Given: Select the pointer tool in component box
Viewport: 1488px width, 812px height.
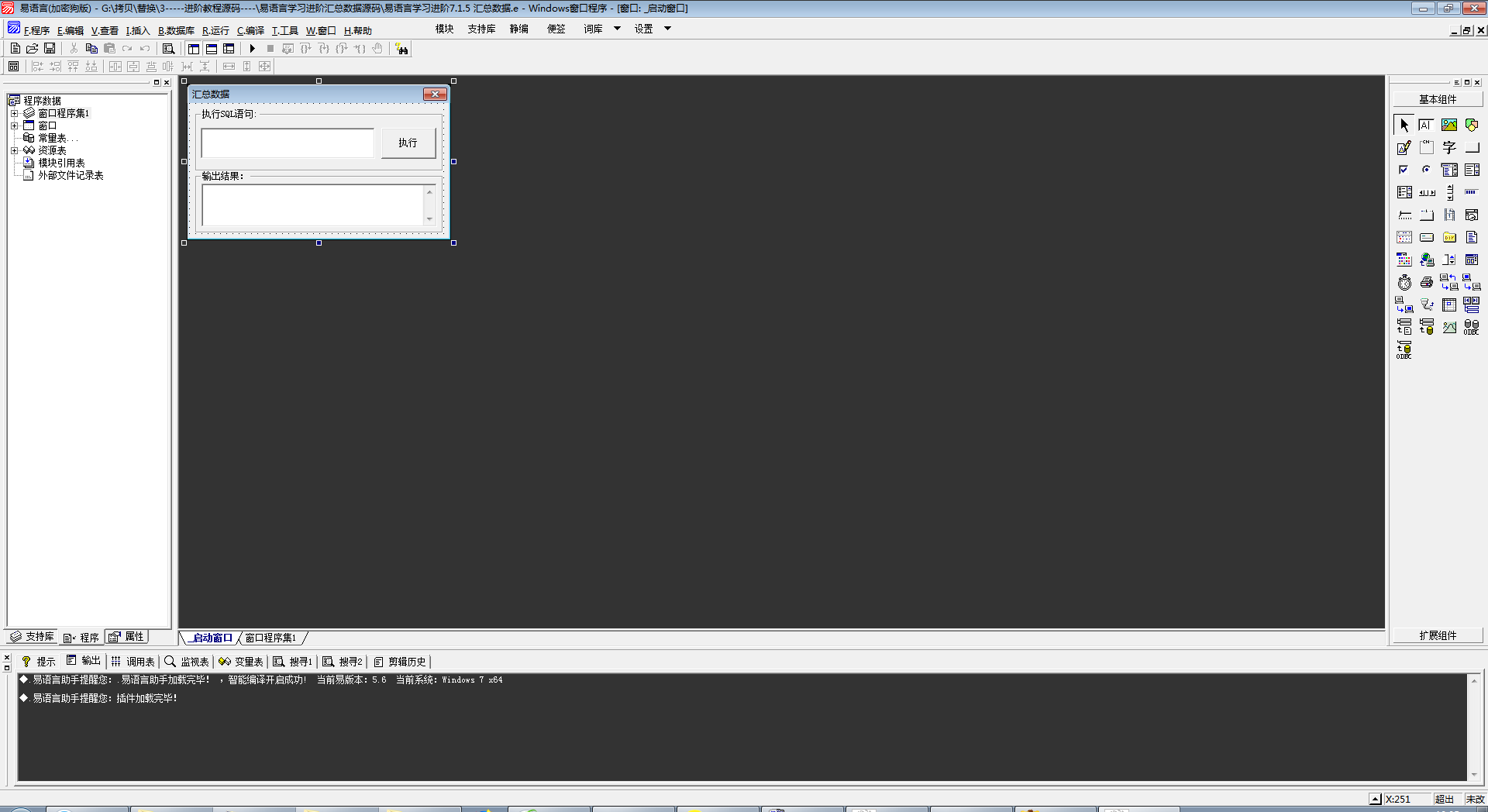Looking at the screenshot, I should click(x=1404, y=125).
